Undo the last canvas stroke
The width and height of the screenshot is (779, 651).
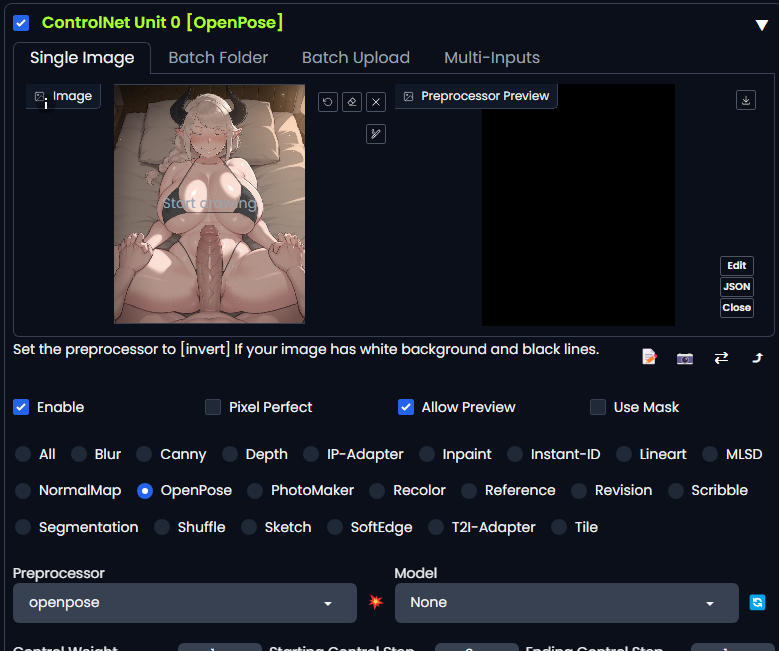327,102
